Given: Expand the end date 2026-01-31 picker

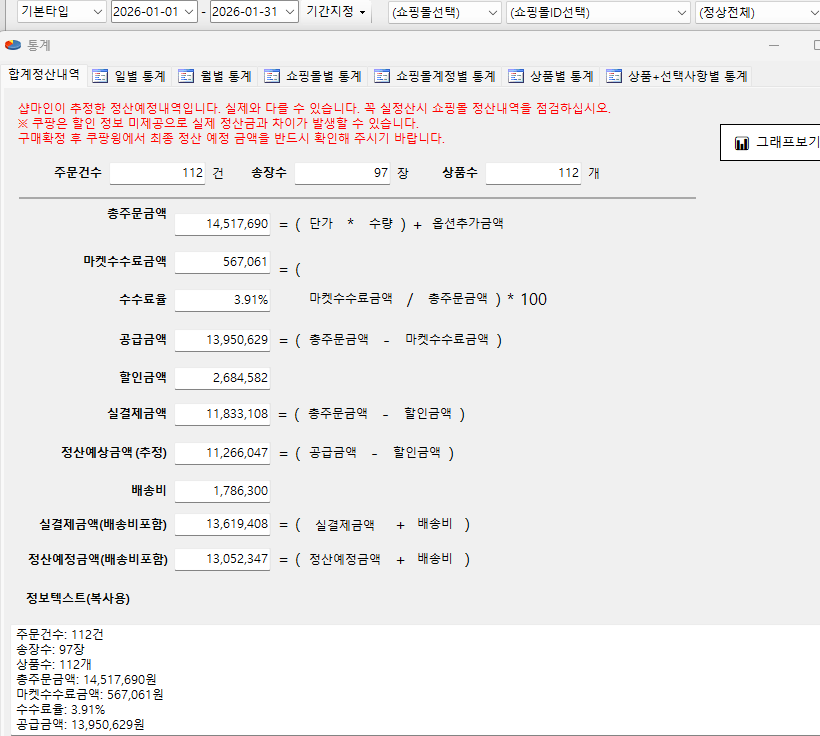Looking at the screenshot, I should point(289,12).
